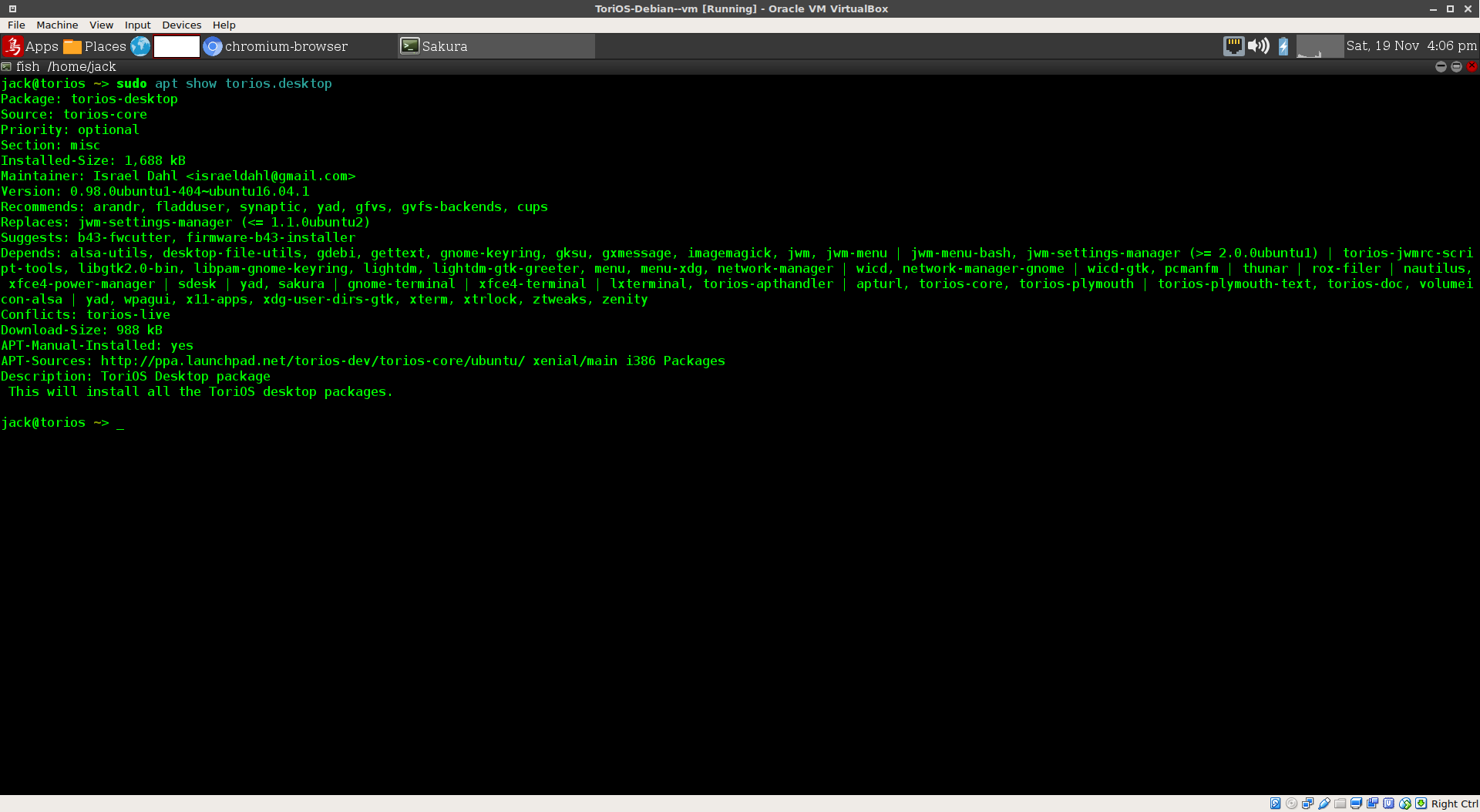
Task: Click the terminal icon in fish title bar
Action: point(6,67)
